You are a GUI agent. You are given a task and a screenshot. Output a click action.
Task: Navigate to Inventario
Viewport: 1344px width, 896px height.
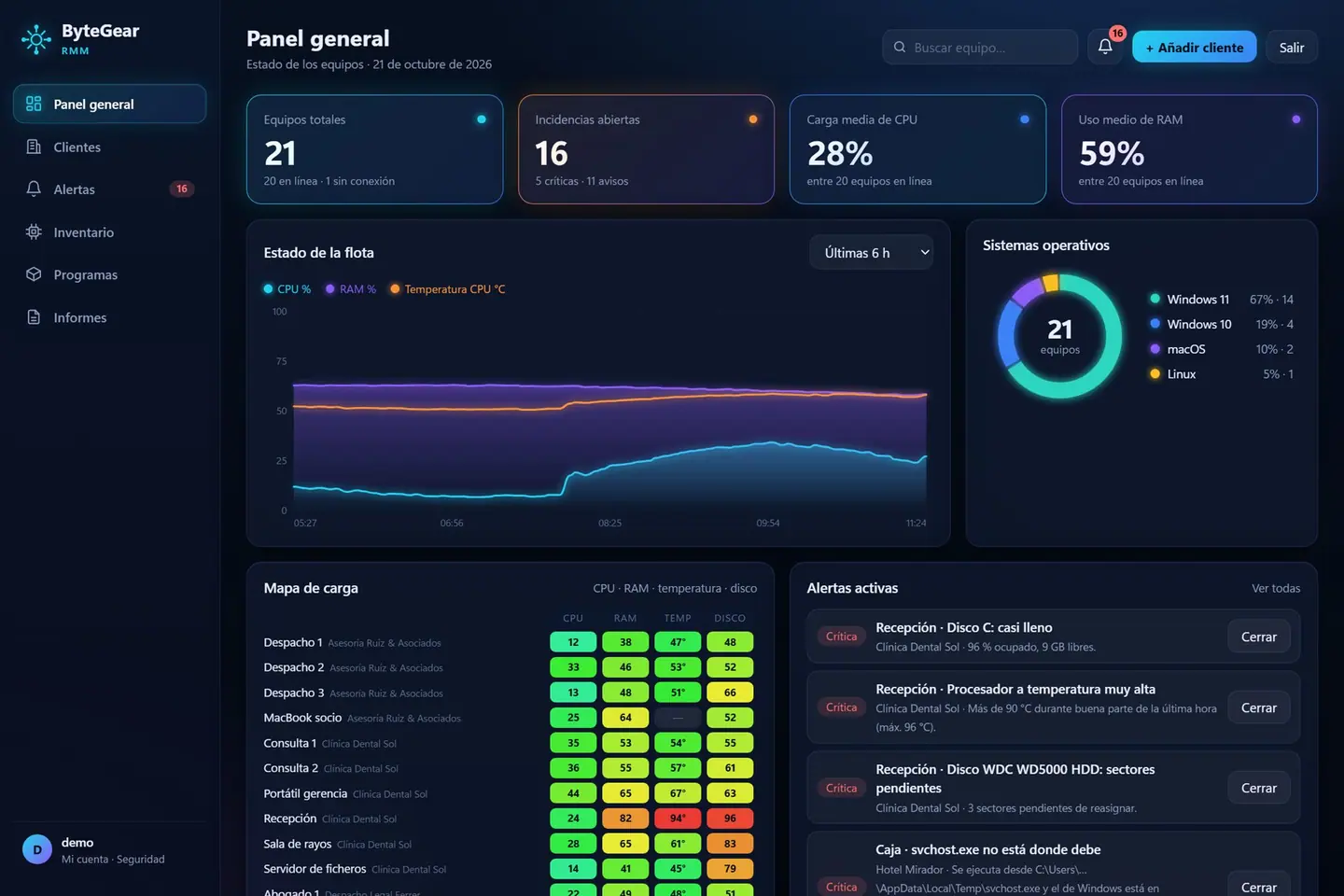109,231
